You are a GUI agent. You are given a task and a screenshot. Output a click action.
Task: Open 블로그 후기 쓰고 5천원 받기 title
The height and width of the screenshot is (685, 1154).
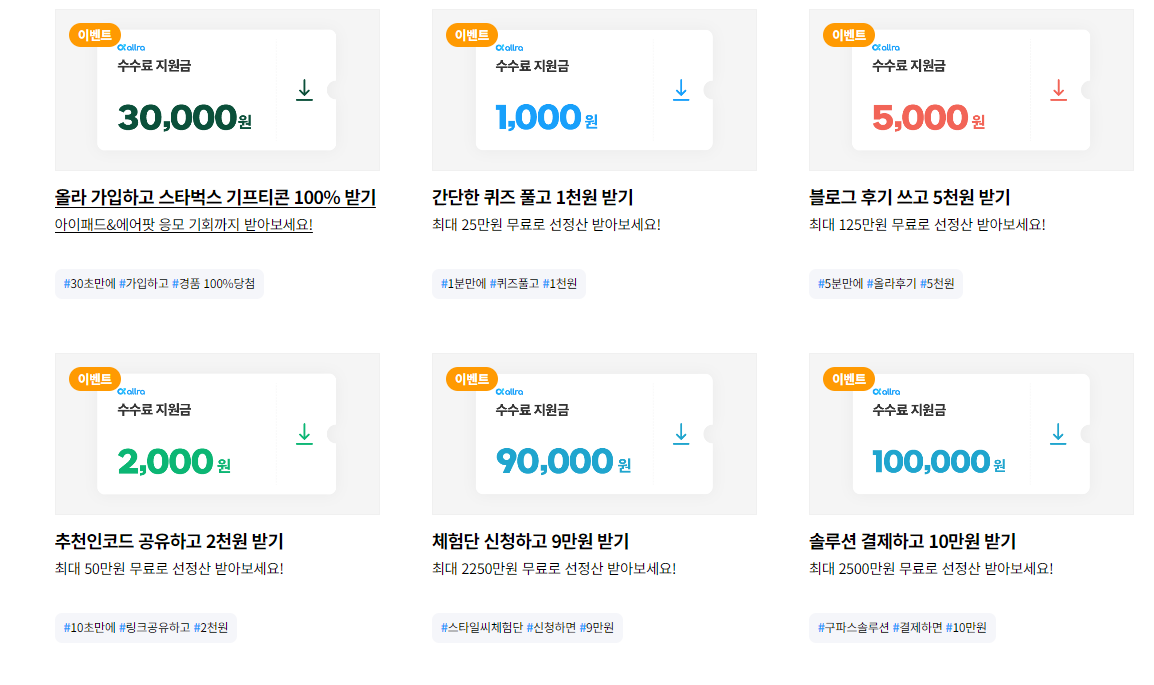point(909,197)
